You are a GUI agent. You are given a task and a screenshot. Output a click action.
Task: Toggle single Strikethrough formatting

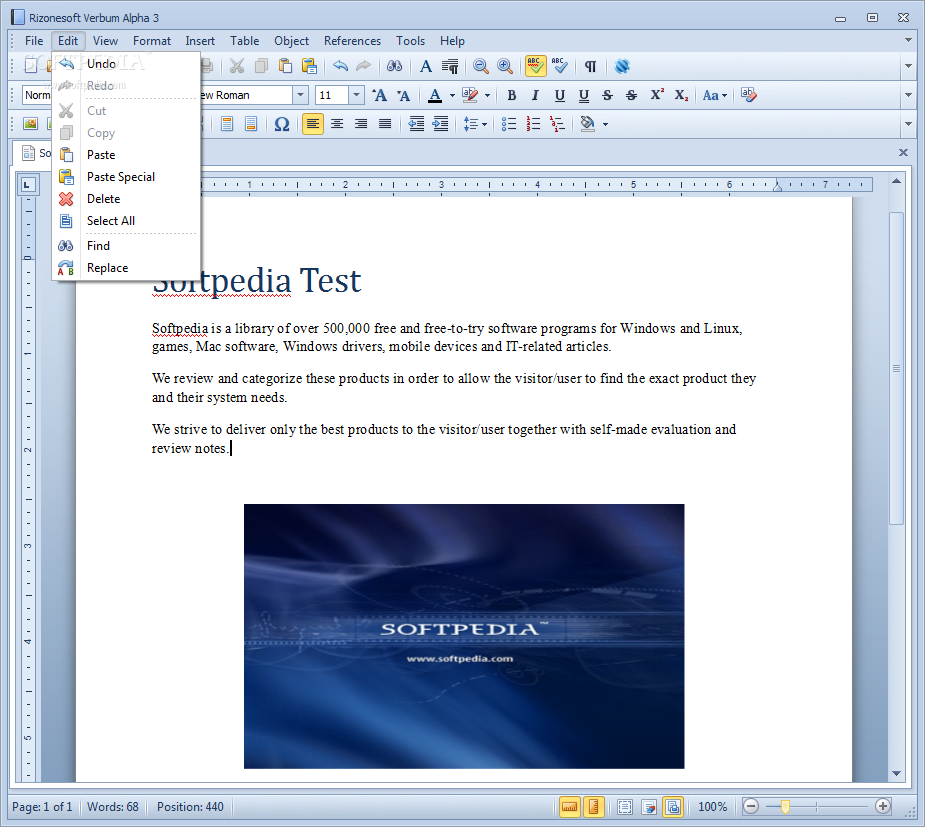(608, 95)
